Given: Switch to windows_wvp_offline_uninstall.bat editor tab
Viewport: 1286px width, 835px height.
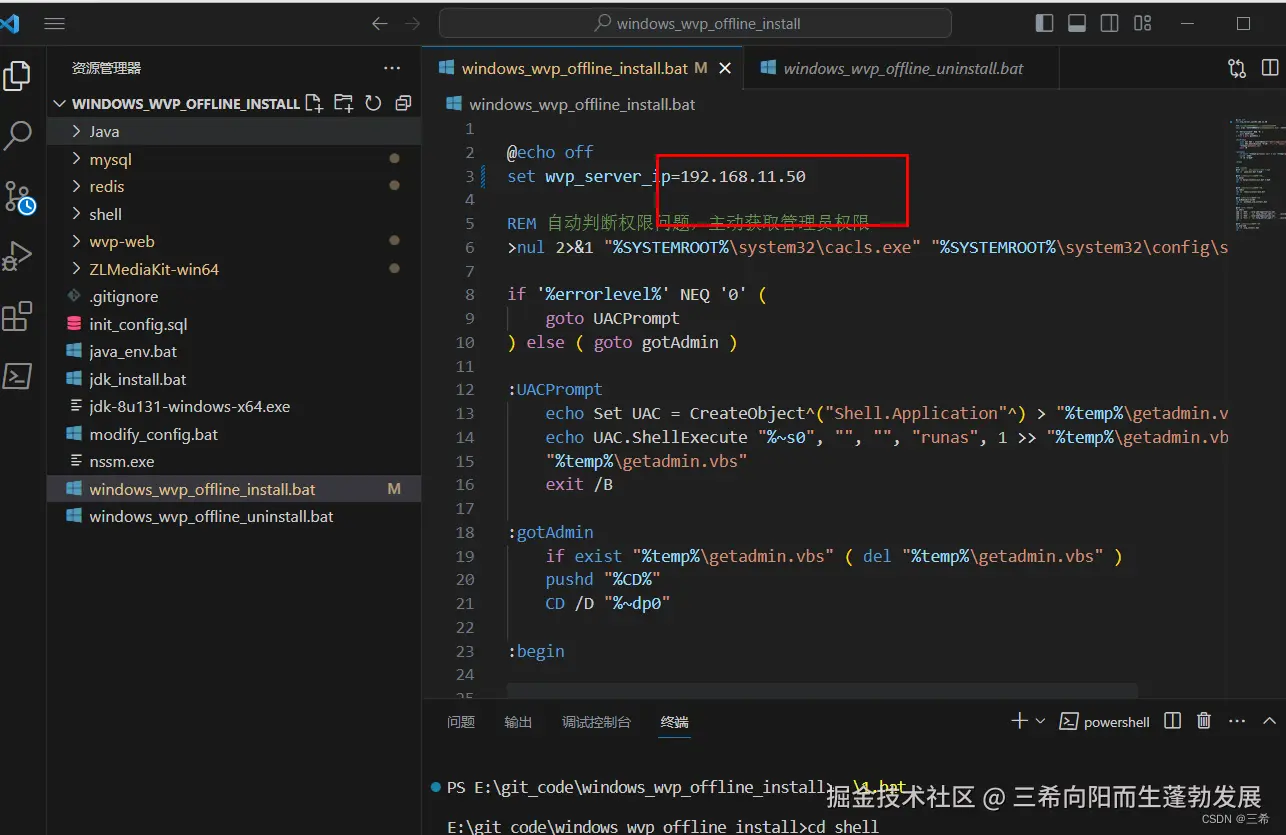Looking at the screenshot, I should coord(902,68).
